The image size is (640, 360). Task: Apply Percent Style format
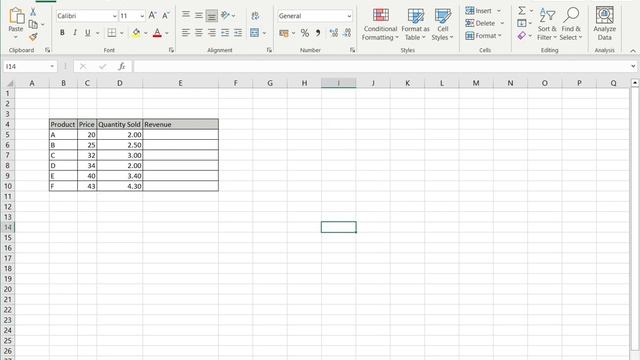[x=304, y=33]
